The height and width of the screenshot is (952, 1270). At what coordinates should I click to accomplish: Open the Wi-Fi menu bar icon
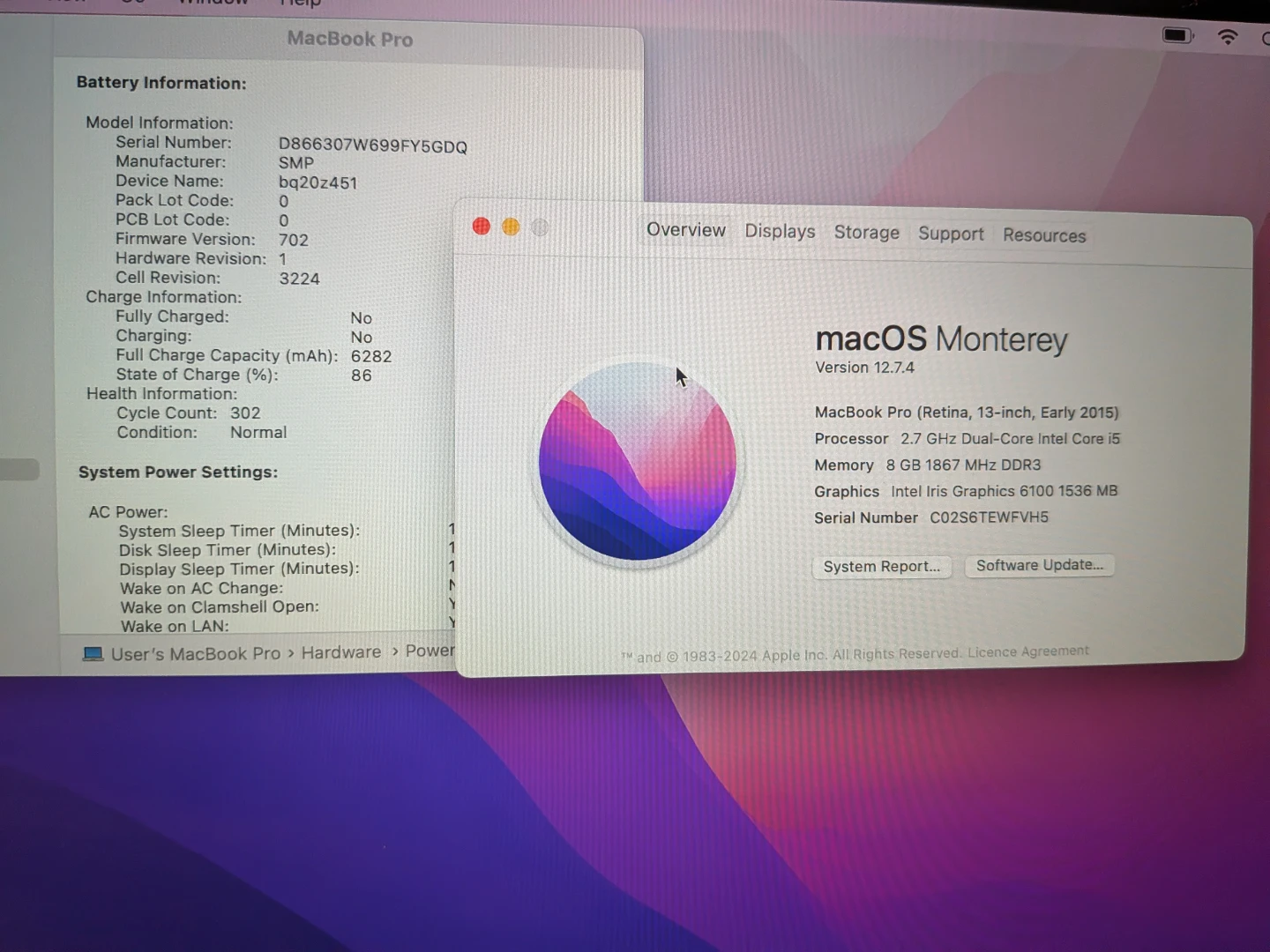[1227, 37]
